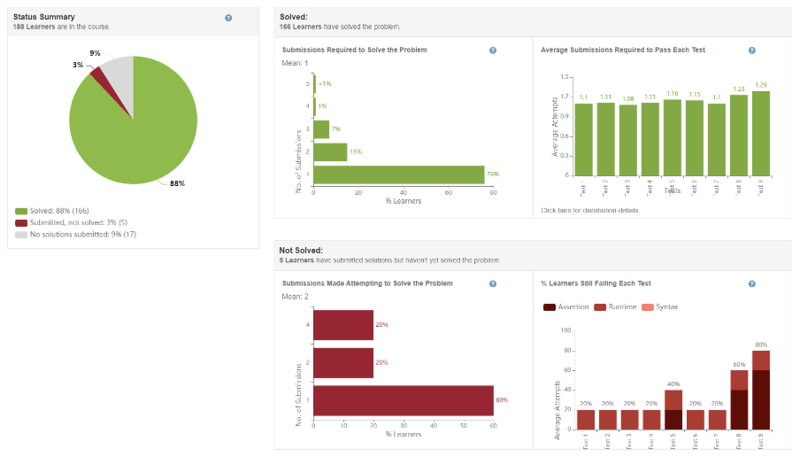The height and width of the screenshot is (457, 800).
Task: Click Test 4 bar in Still Failing chart
Action: click(x=652, y=420)
